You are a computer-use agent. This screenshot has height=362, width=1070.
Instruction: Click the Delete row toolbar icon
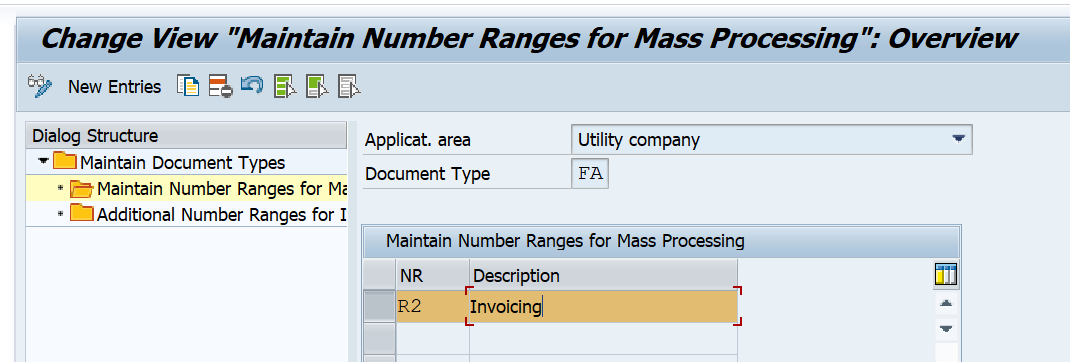pos(220,87)
